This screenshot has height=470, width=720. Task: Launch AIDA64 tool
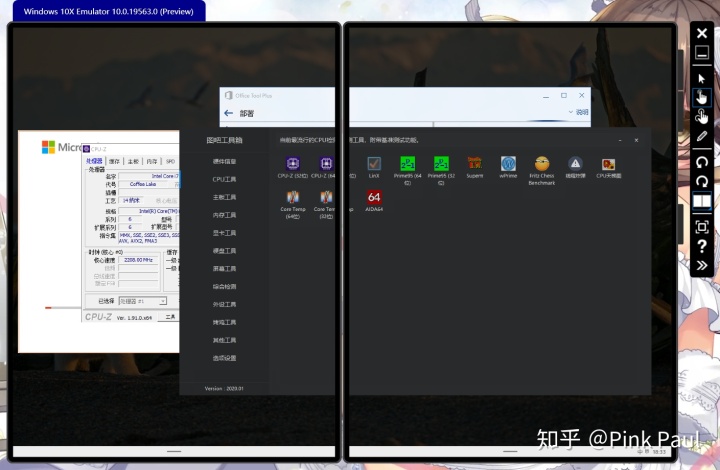pos(374,201)
